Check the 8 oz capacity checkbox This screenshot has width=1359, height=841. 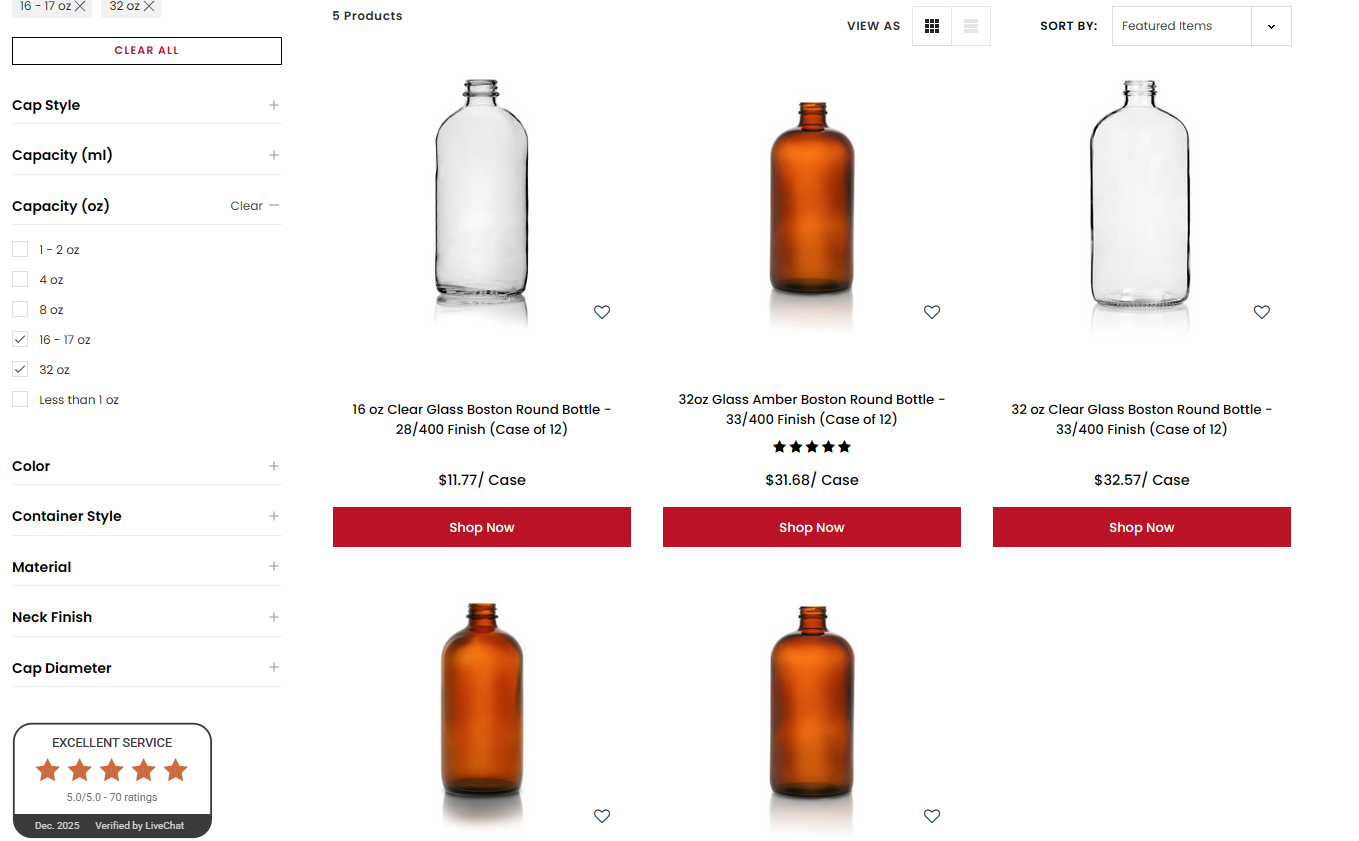pyautogui.click(x=20, y=309)
